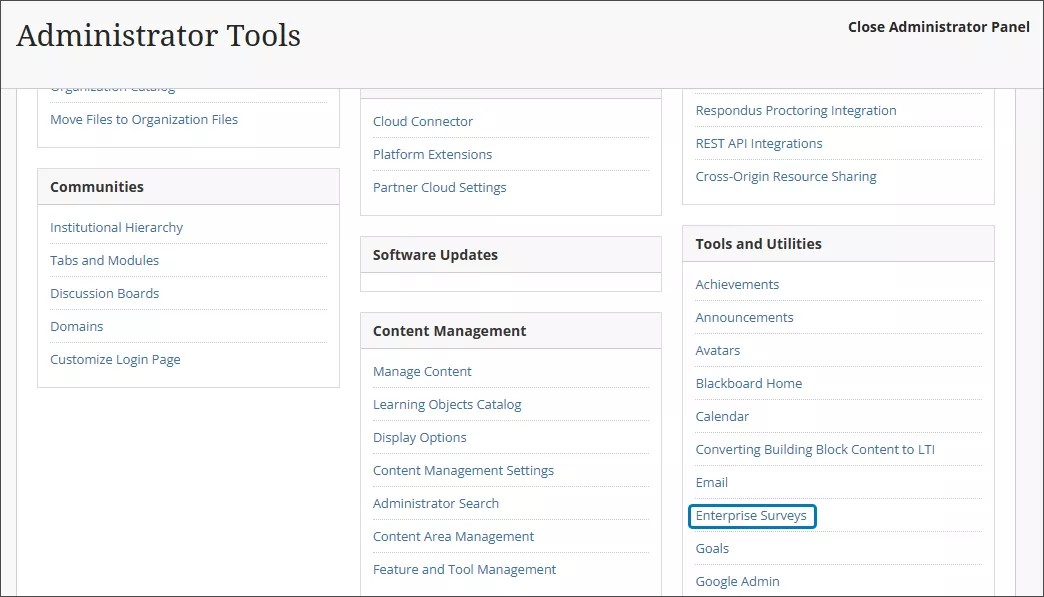This screenshot has height=597, width=1044.
Task: Open Content Management Settings
Action: 463,470
